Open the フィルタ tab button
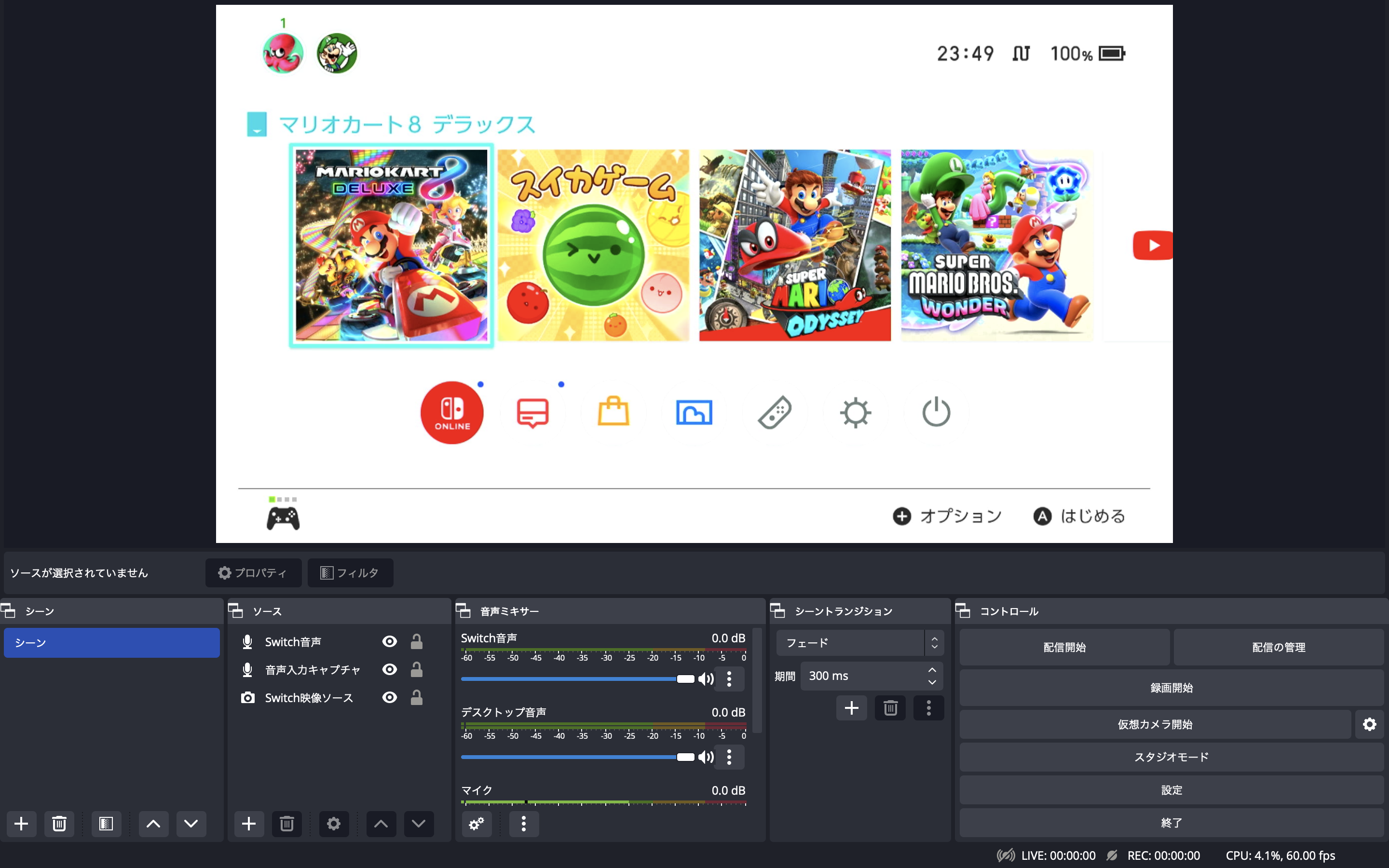1389x868 pixels. (350, 573)
